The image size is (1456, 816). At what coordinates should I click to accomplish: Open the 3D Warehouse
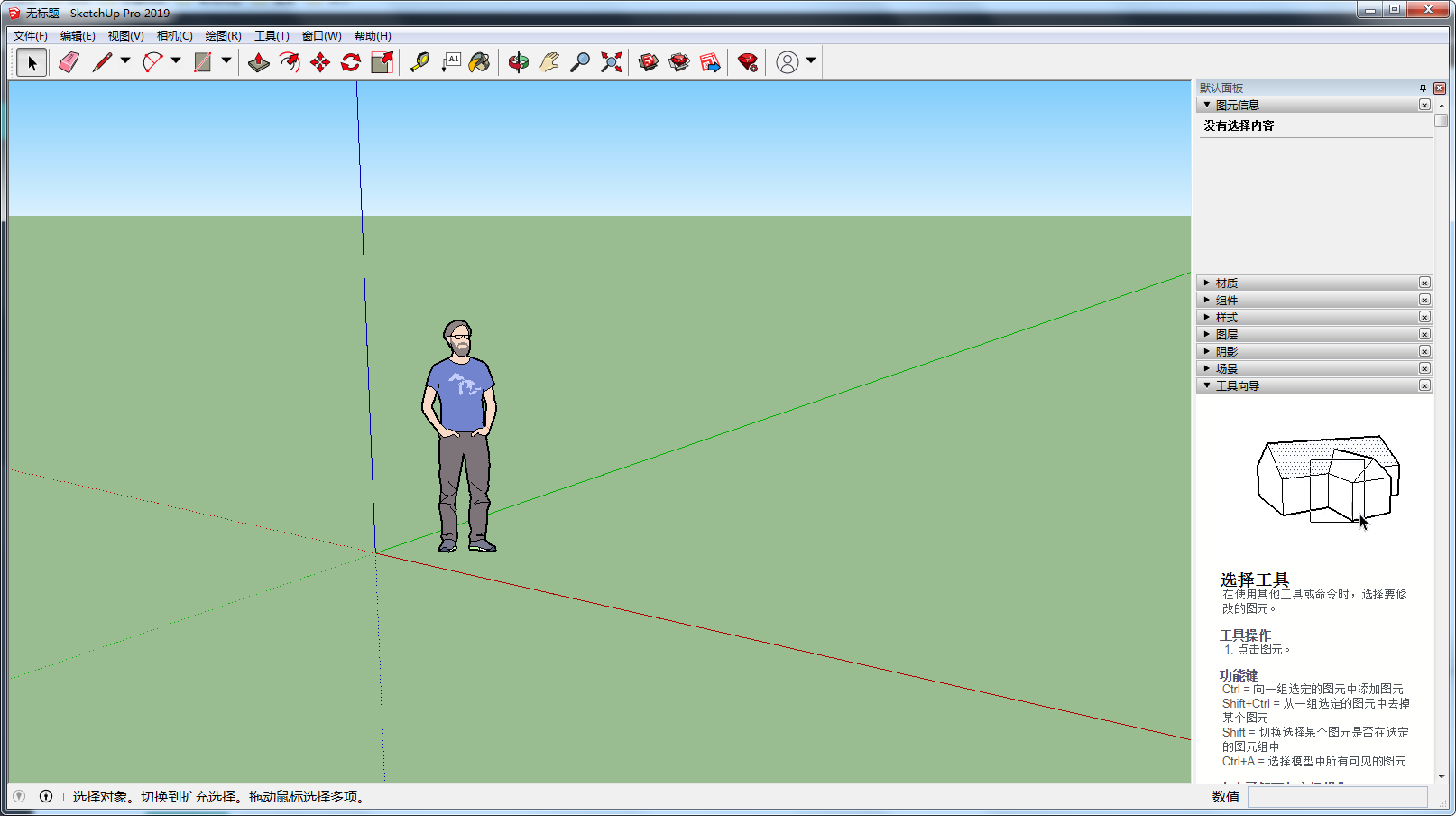pyautogui.click(x=648, y=61)
